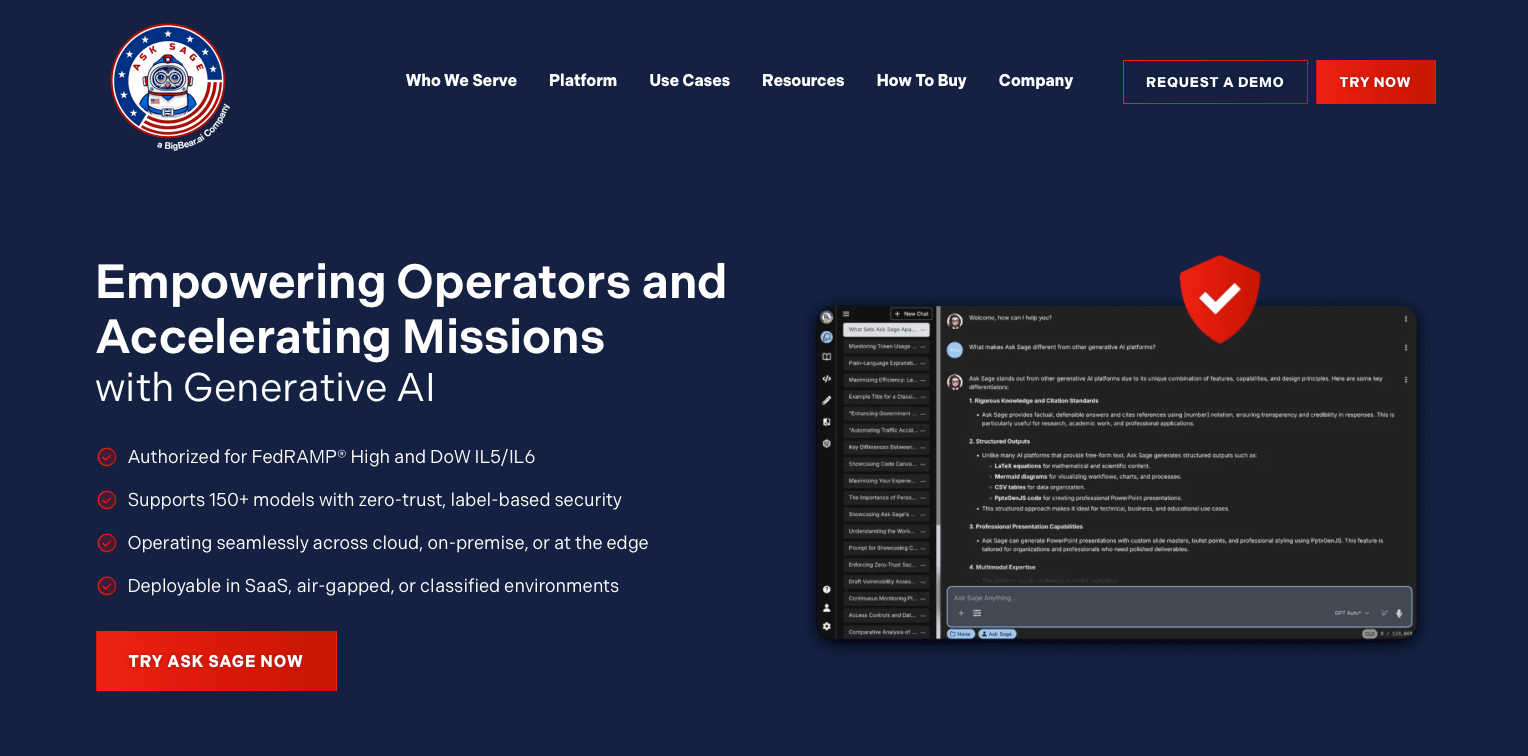Screen dimensions: 1528x756
Task: Click the Ask Sage persona chip below the prompt
Action: point(997,634)
